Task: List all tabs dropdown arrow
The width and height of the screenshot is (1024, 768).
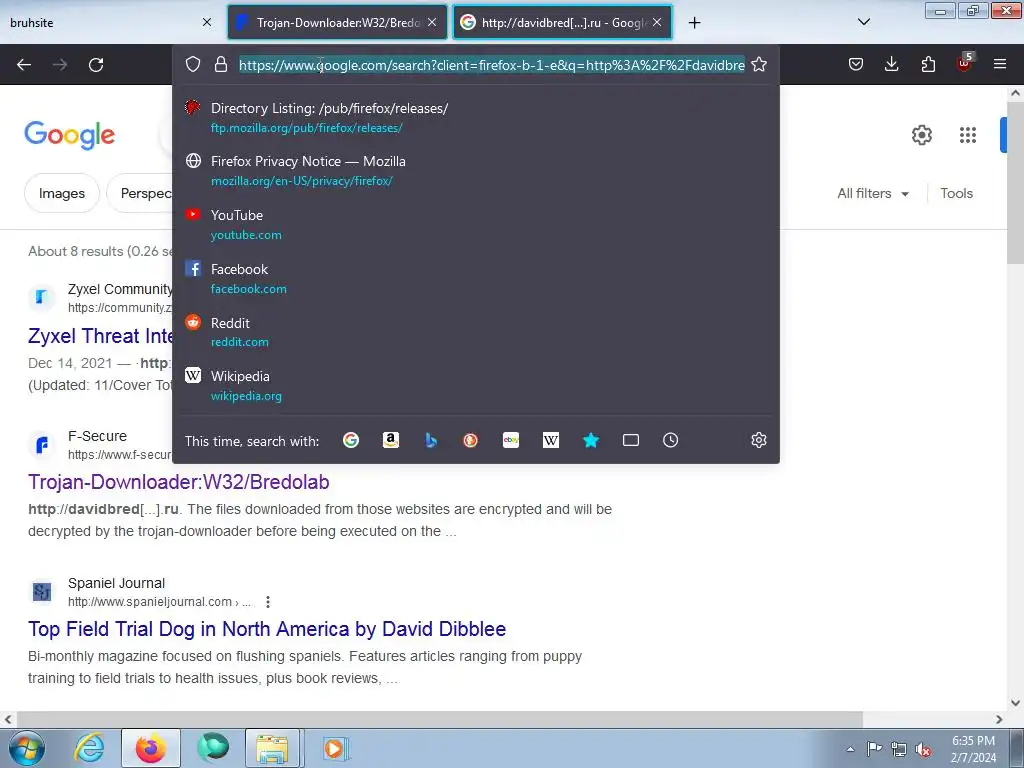Action: pos(863,22)
